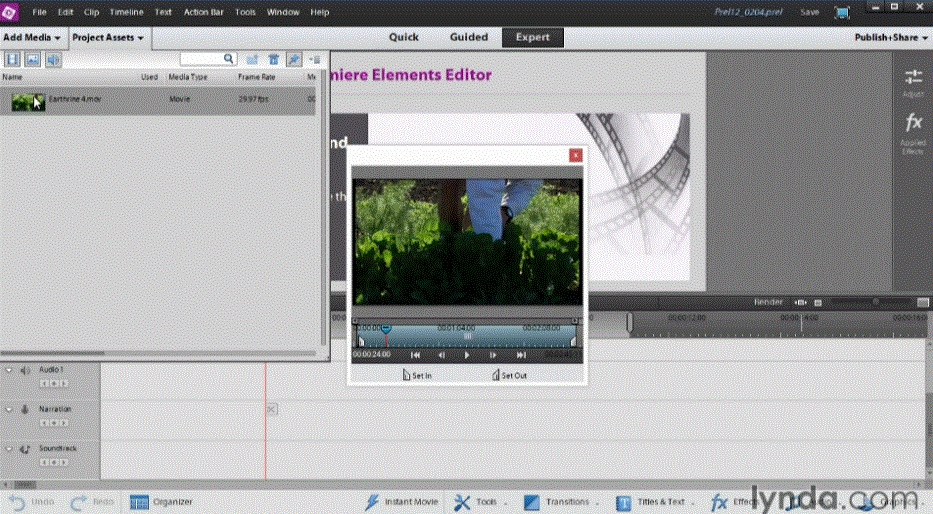The height and width of the screenshot is (514, 933).
Task: Collapse the Project Assets dropdown
Action: point(108,37)
